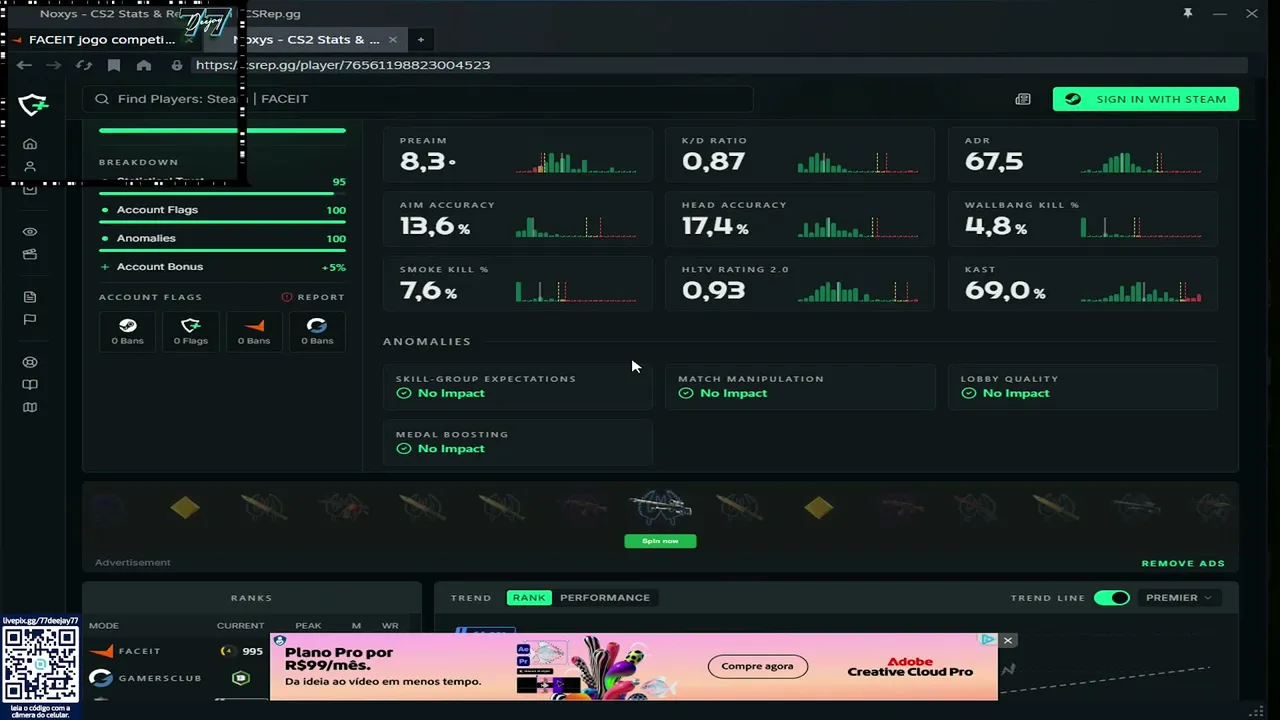Screen dimensions: 1280x720
Task: Open the open-book icon in the sidebar
Action: pos(30,385)
